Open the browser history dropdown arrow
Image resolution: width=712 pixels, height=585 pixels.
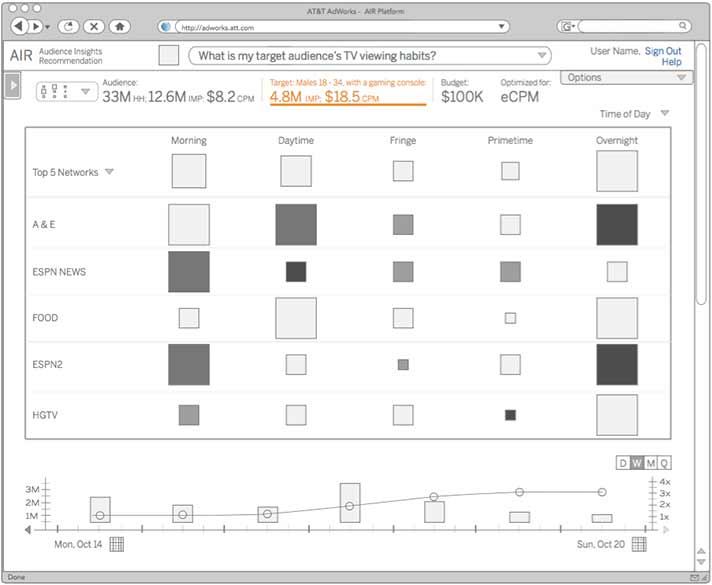point(48,27)
